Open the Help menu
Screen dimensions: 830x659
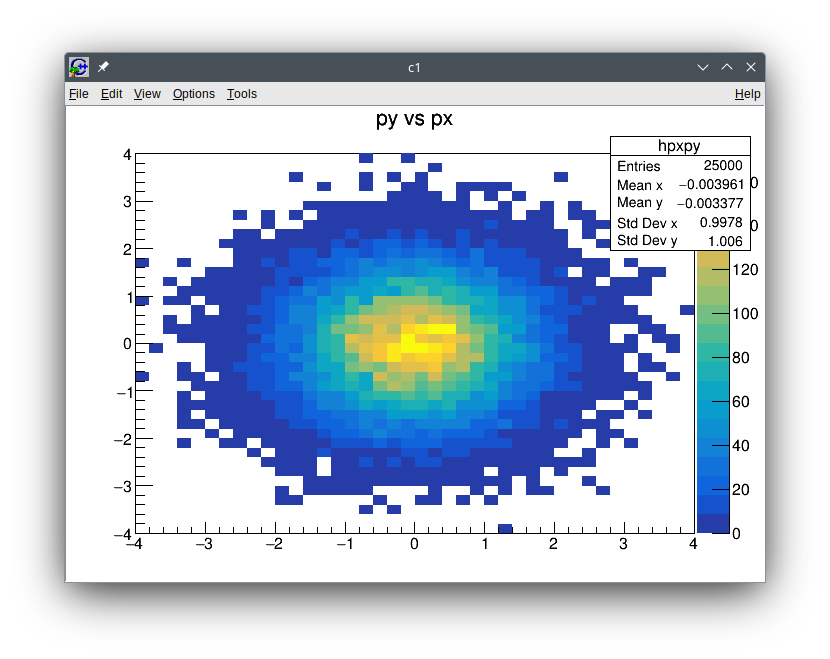point(747,94)
